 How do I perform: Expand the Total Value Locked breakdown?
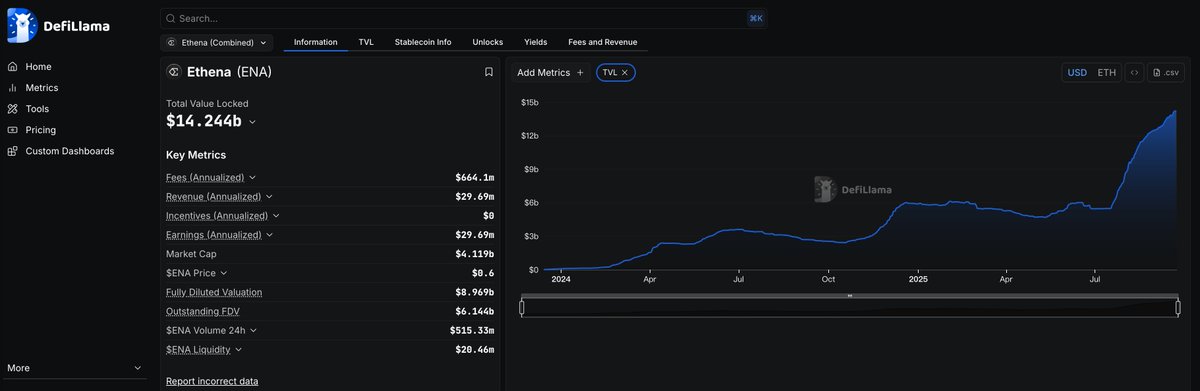[x=252, y=122]
